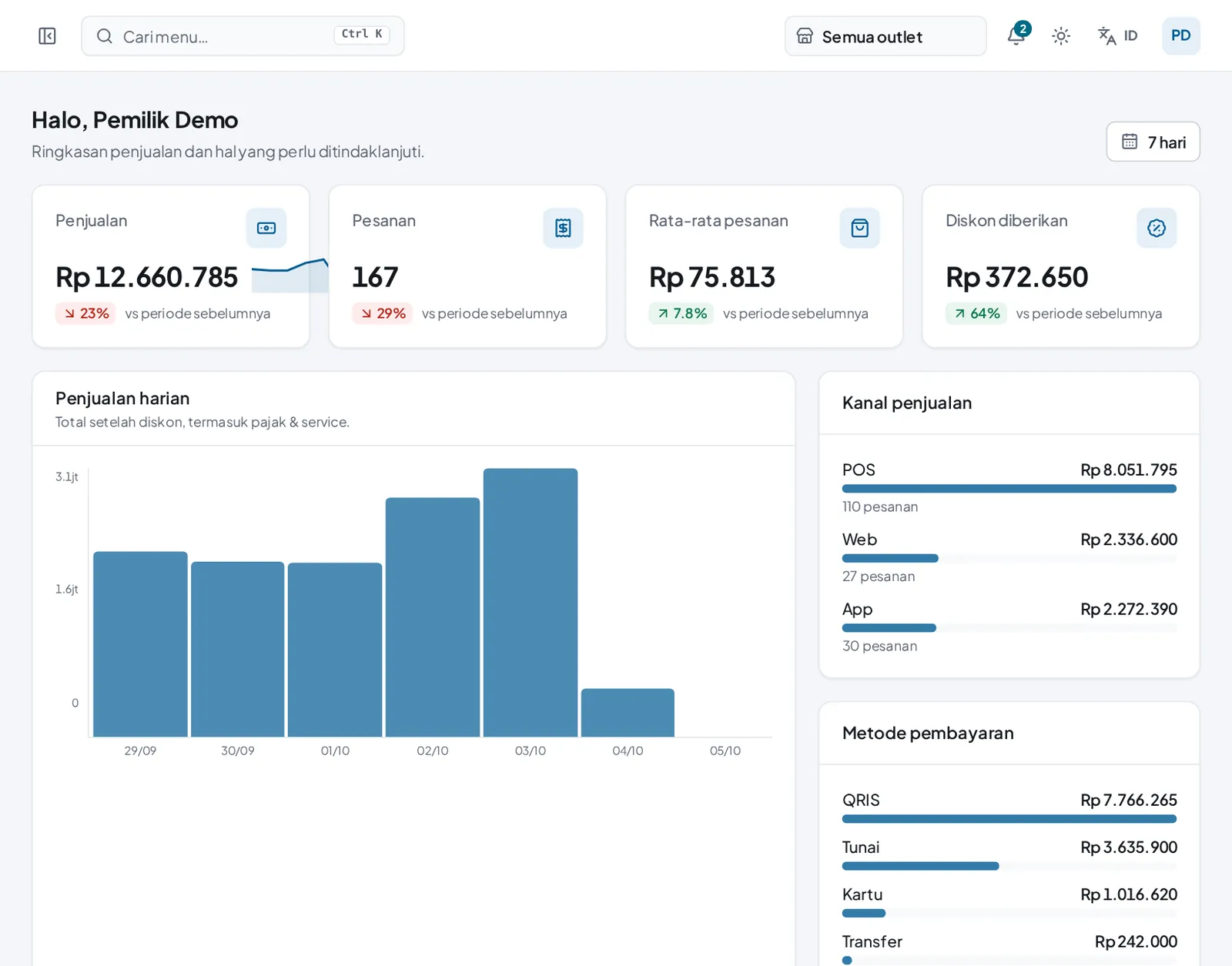
Task: Click the Rp 242.000 Transfer amount
Action: coord(1136,941)
